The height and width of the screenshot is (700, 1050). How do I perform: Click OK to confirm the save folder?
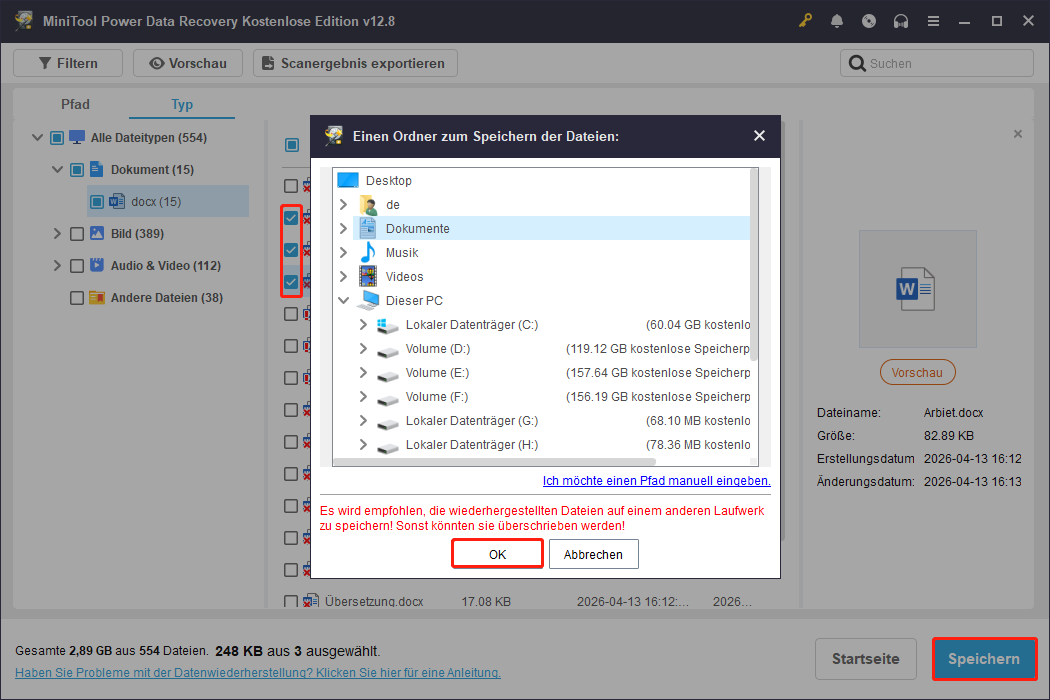(497, 554)
